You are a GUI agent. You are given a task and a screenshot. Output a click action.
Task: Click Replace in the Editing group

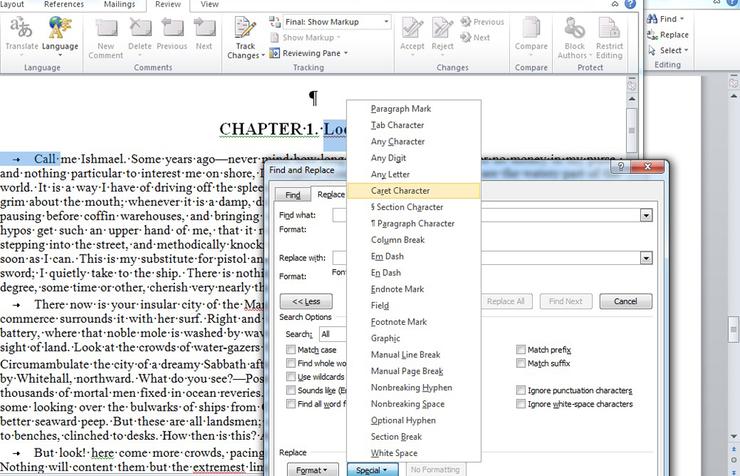(668, 34)
